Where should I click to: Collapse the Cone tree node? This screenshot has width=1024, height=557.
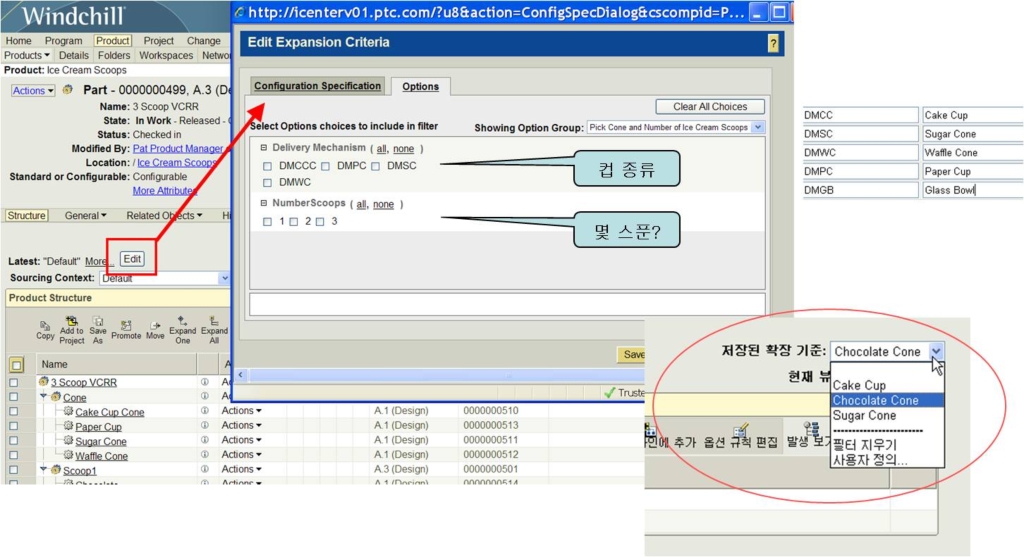(43, 396)
